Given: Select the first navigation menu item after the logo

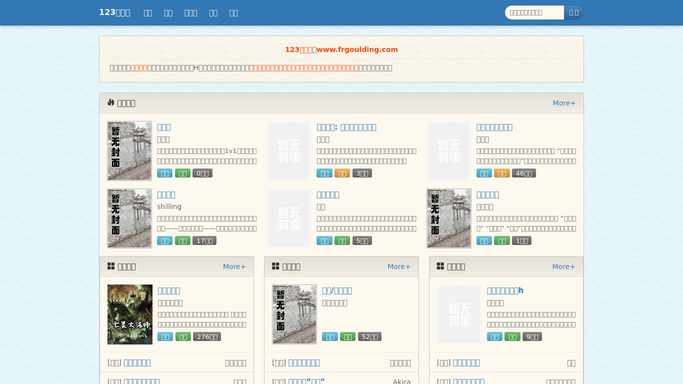Looking at the screenshot, I should [x=148, y=13].
